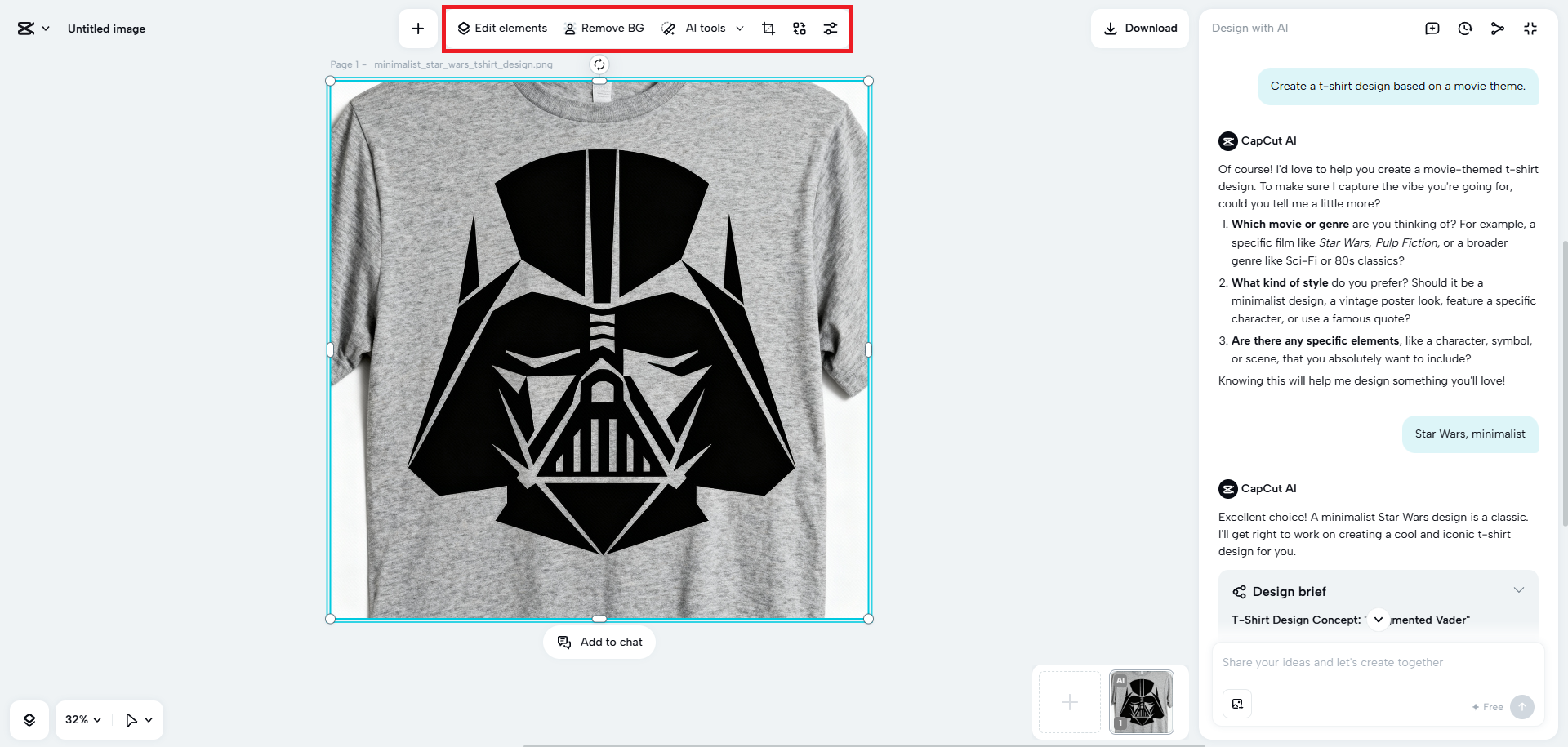The width and height of the screenshot is (1568, 747).
Task: Open the adjust sliders icon in toolbar
Action: [x=830, y=29]
